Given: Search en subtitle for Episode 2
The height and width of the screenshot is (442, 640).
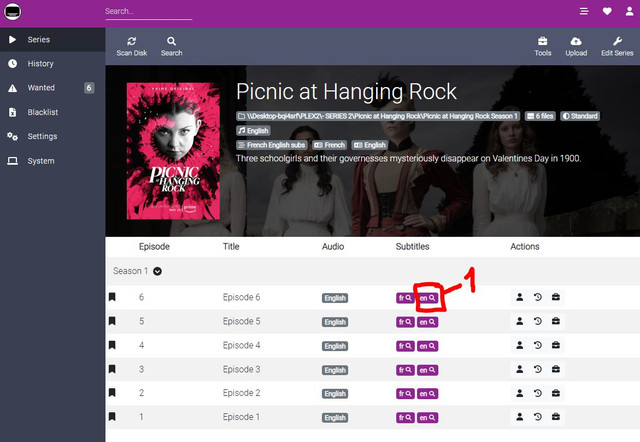Looking at the screenshot, I should (427, 394).
